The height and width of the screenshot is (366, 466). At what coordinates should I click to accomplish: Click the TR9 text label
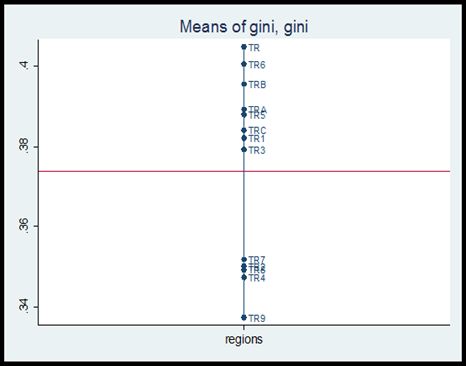click(x=257, y=319)
